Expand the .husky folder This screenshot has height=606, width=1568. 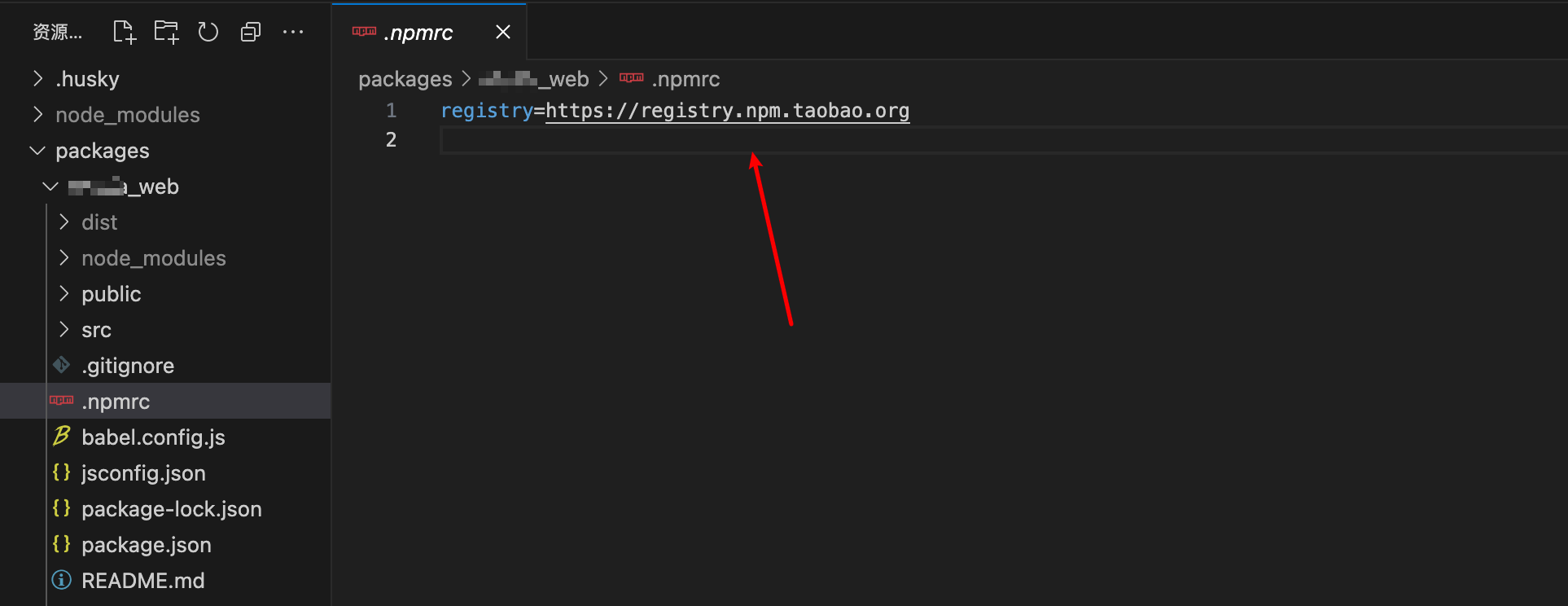(x=87, y=79)
